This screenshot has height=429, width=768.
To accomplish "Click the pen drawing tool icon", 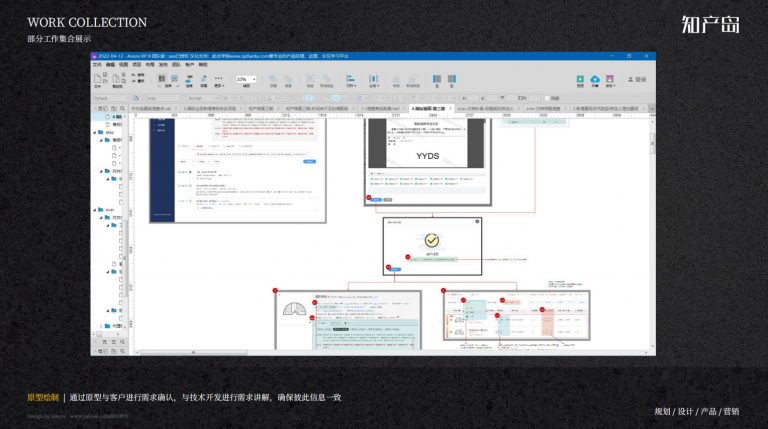I will [204, 78].
